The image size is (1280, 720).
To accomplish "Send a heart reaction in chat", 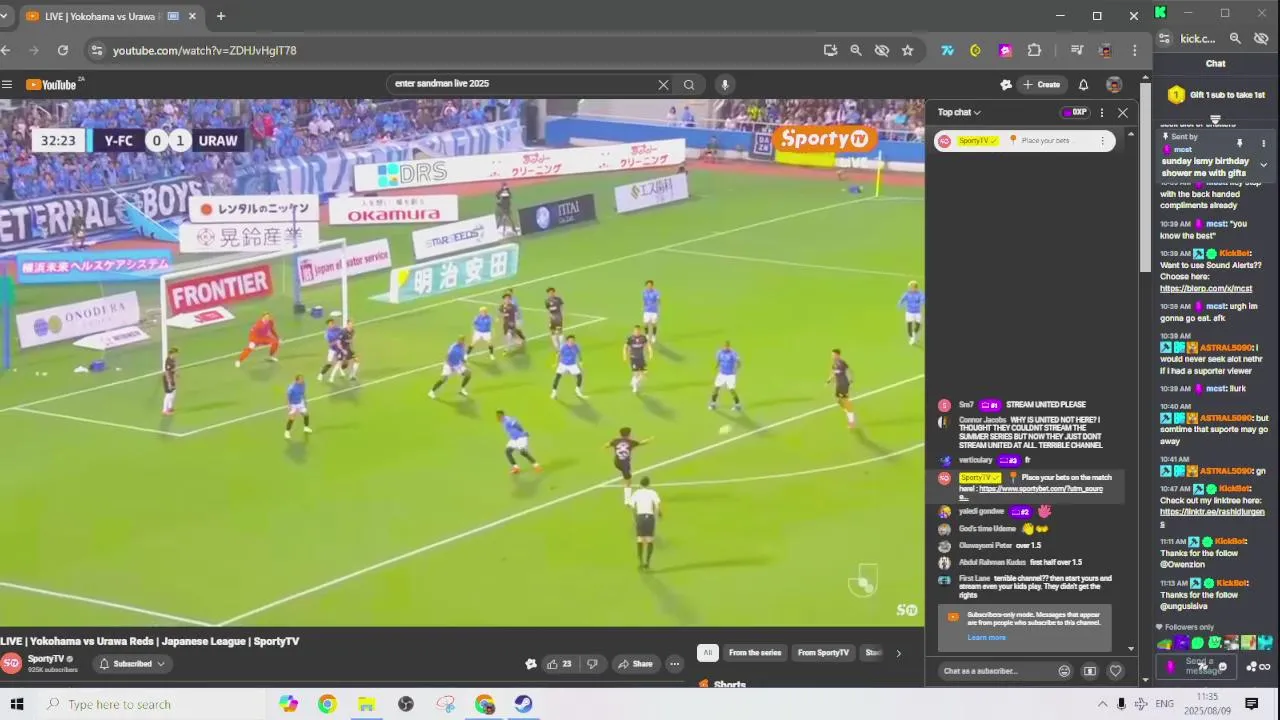I will (1116, 671).
